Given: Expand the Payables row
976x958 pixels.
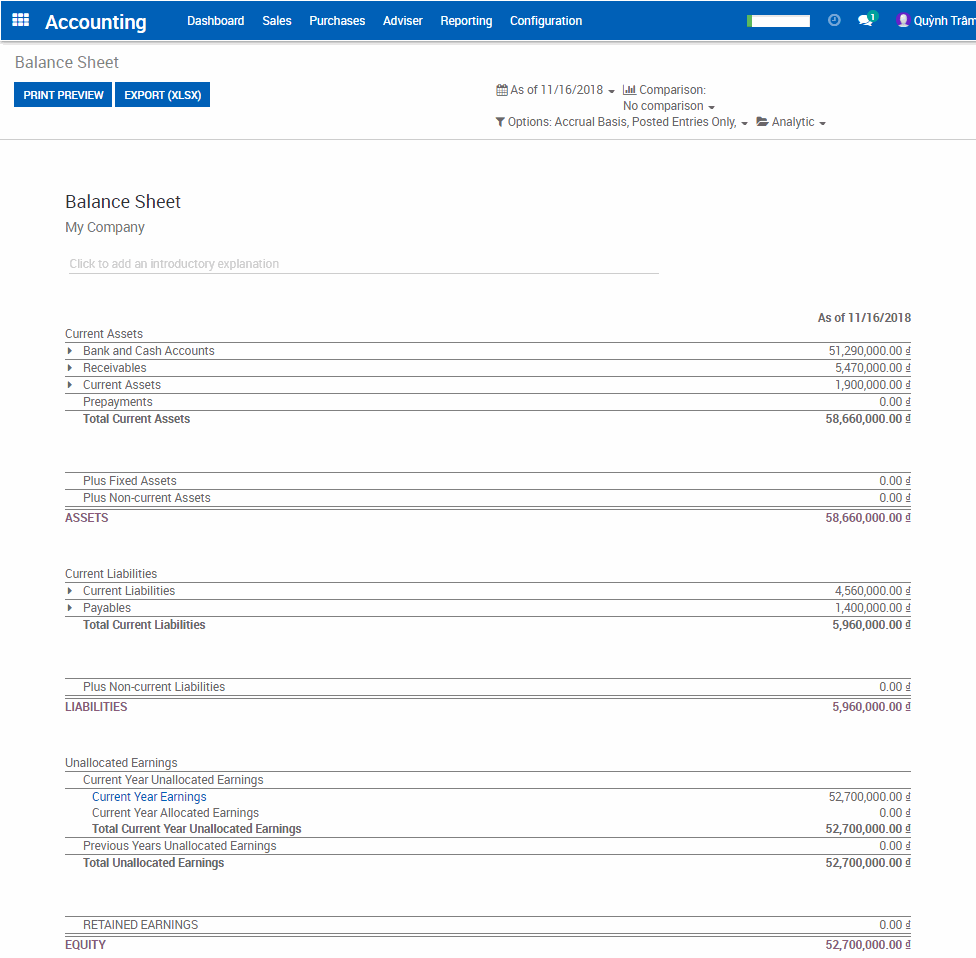Looking at the screenshot, I should (70, 608).
